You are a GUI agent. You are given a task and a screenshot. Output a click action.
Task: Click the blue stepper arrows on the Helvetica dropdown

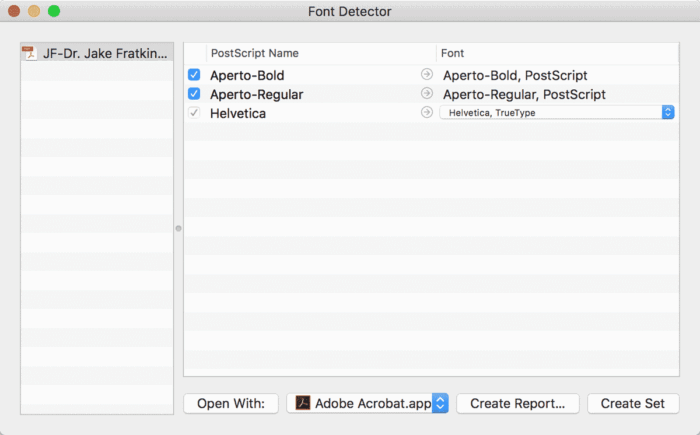pos(668,113)
